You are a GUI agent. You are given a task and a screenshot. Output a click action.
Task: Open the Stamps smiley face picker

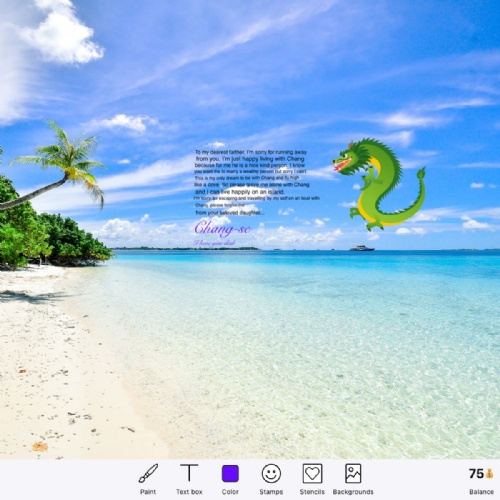[x=271, y=473]
